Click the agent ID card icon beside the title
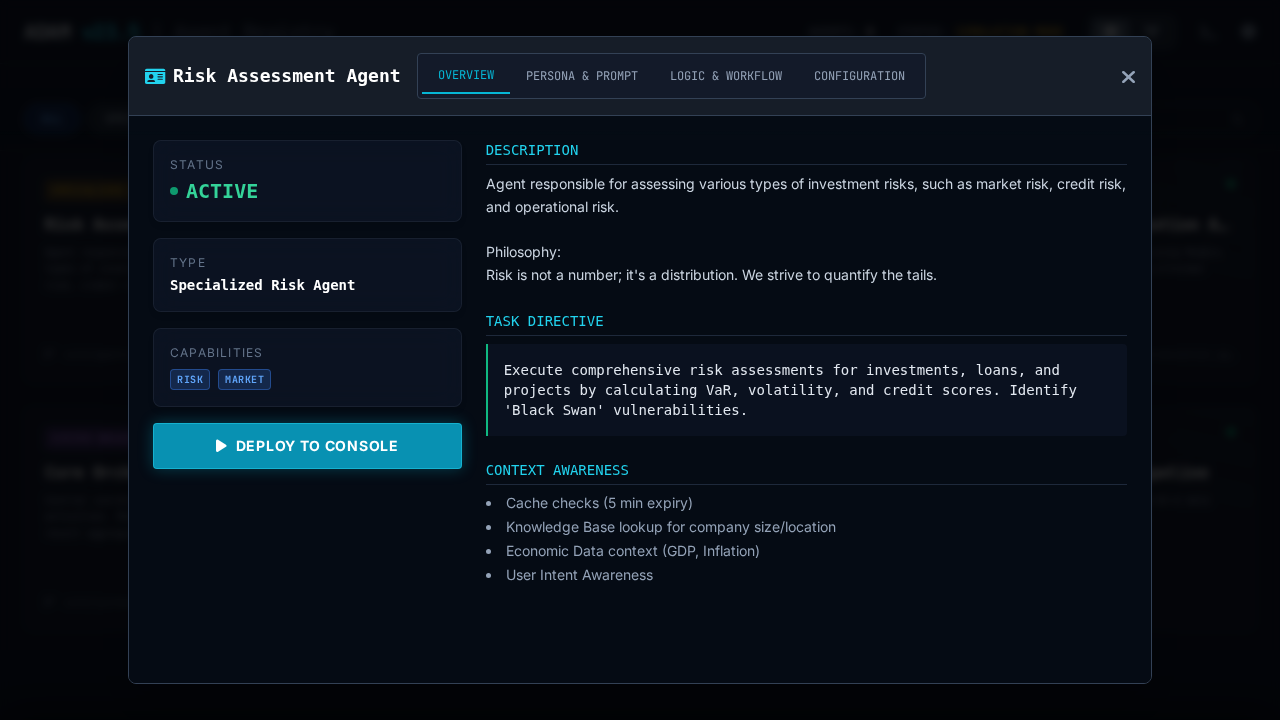This screenshot has width=1280, height=720. click(x=155, y=76)
